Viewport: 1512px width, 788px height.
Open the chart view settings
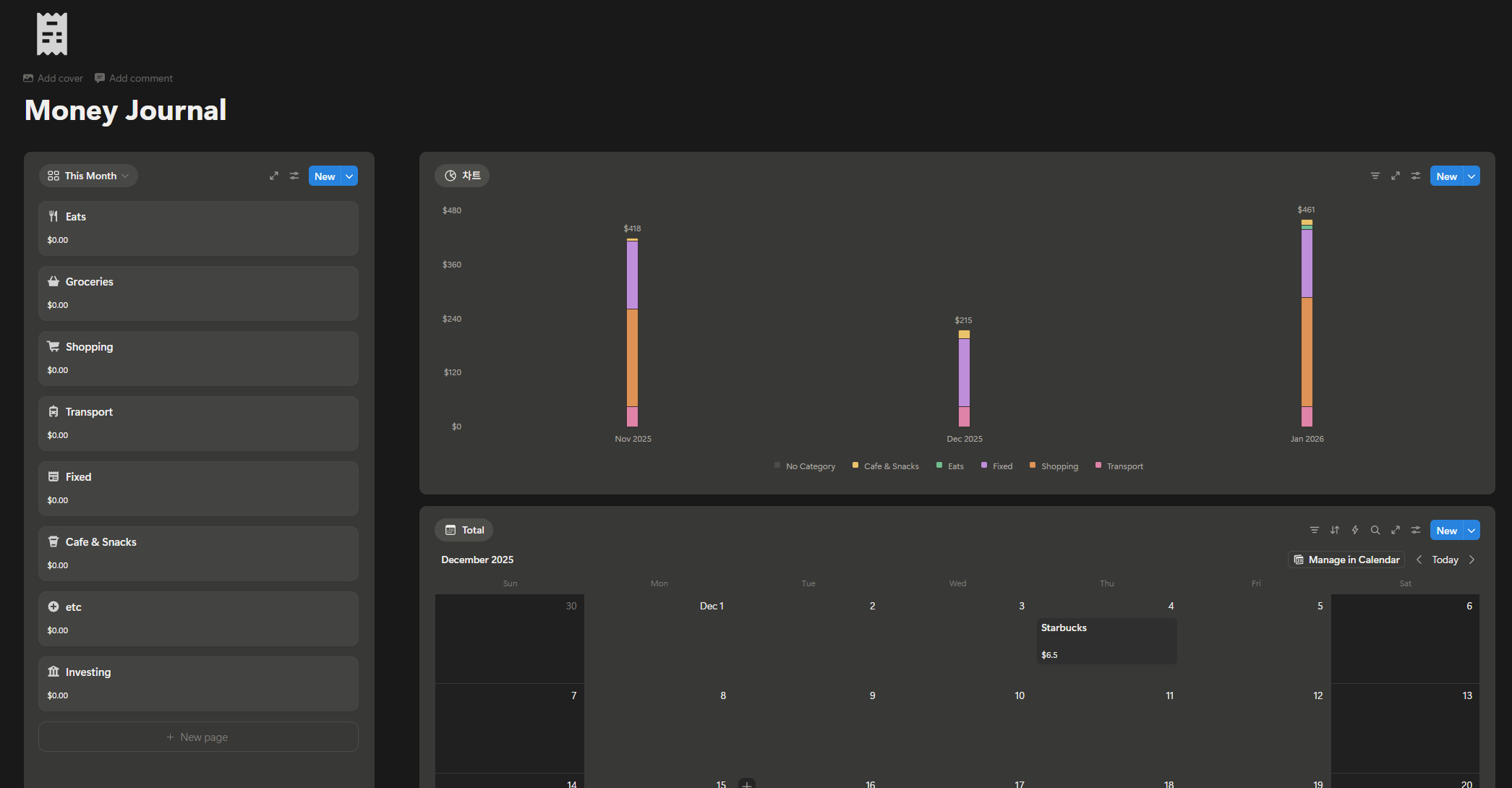[x=1416, y=176]
